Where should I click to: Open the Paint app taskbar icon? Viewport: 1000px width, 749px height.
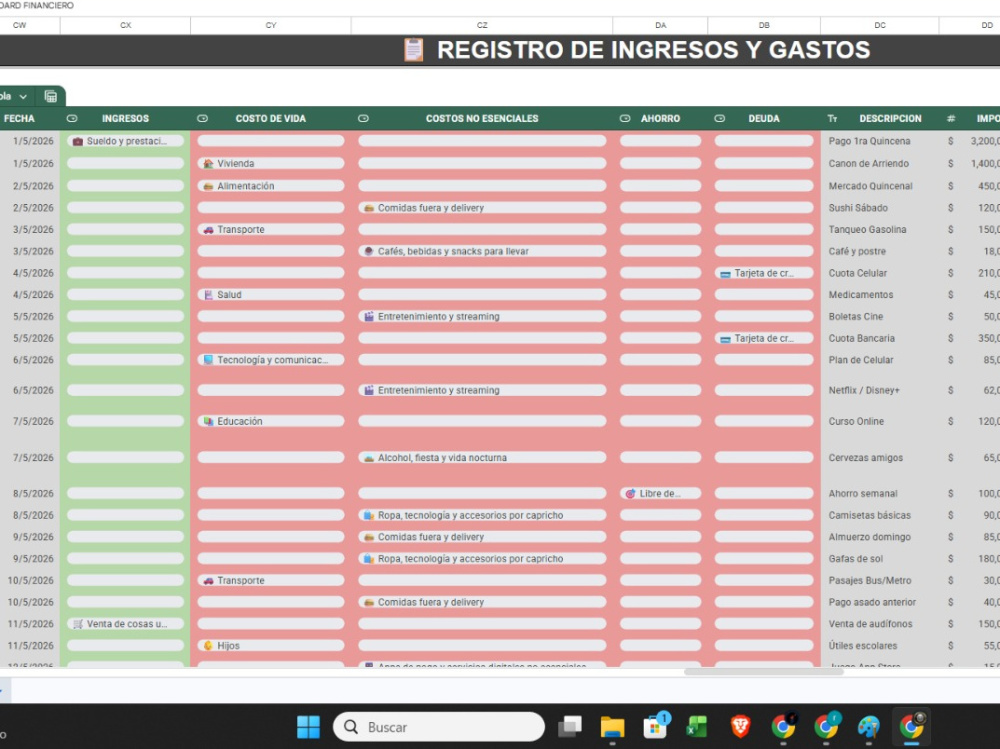pos(869,727)
